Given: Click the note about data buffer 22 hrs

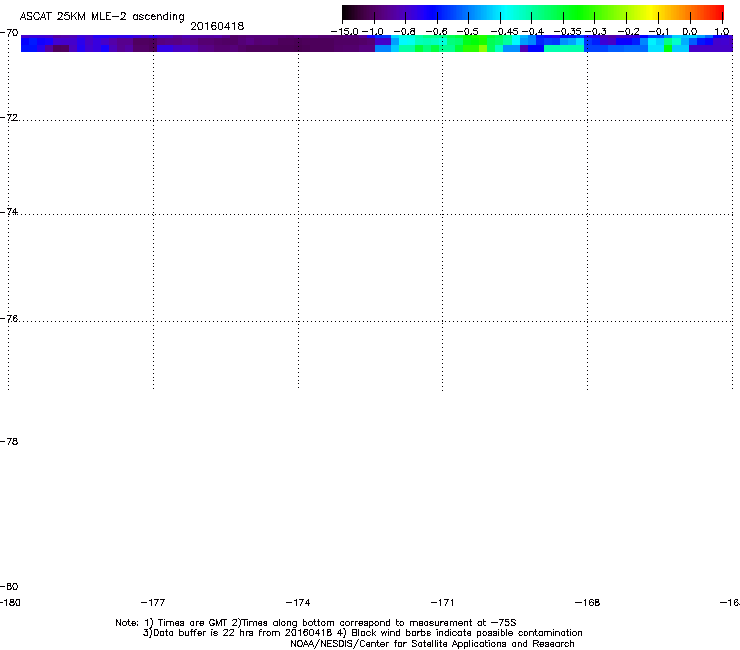Looking at the screenshot, I should (362, 633).
